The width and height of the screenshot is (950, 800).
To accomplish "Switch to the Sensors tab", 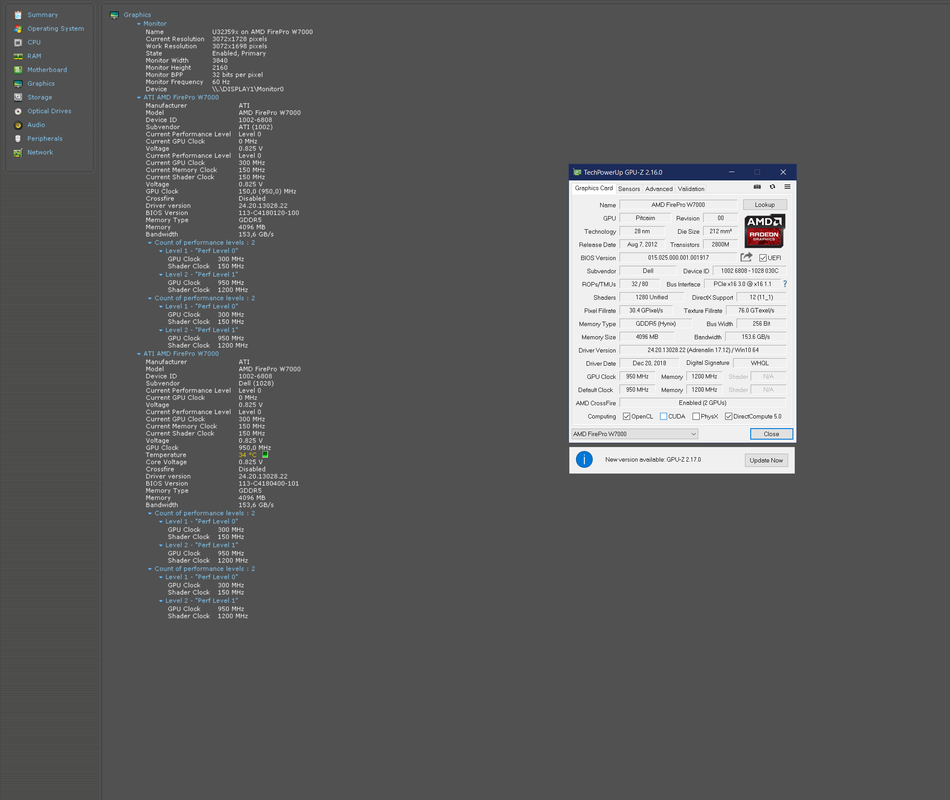I will [x=629, y=189].
